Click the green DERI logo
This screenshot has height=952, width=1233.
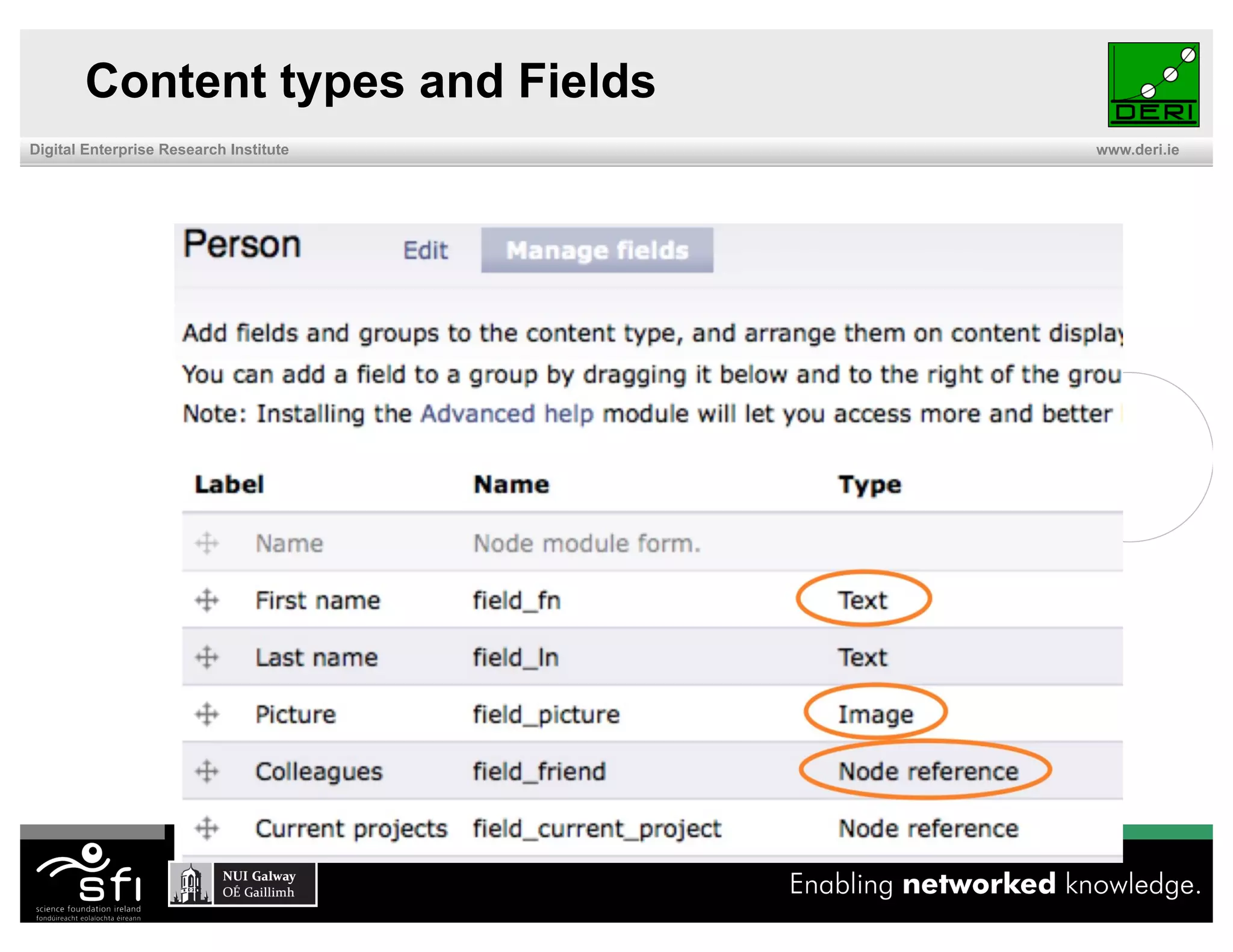[x=1153, y=85]
